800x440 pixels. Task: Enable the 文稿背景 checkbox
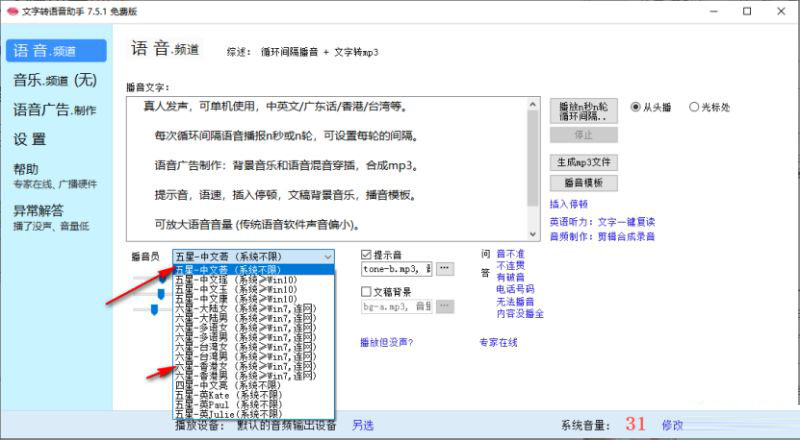coord(366,291)
